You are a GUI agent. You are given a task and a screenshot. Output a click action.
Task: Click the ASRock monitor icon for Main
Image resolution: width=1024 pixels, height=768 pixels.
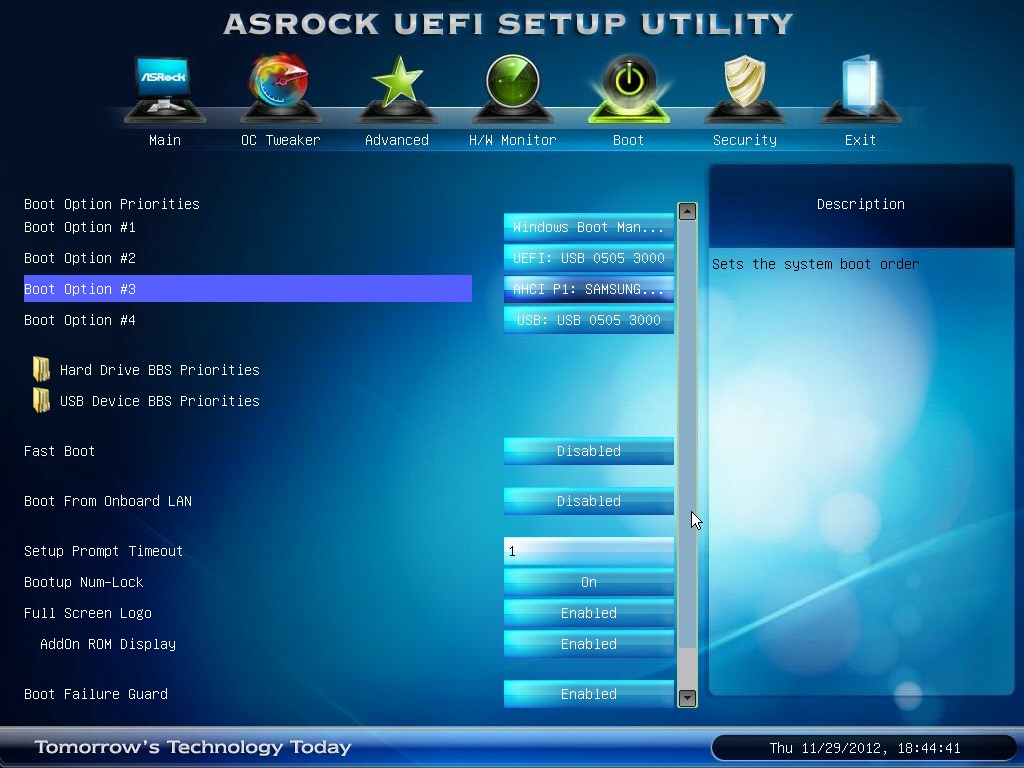165,88
